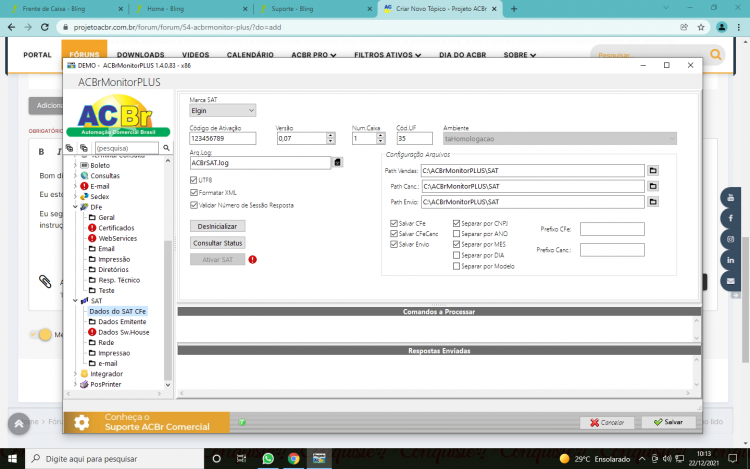Select Dados Emitente in the tree
The width and height of the screenshot is (750, 469).
point(122,322)
